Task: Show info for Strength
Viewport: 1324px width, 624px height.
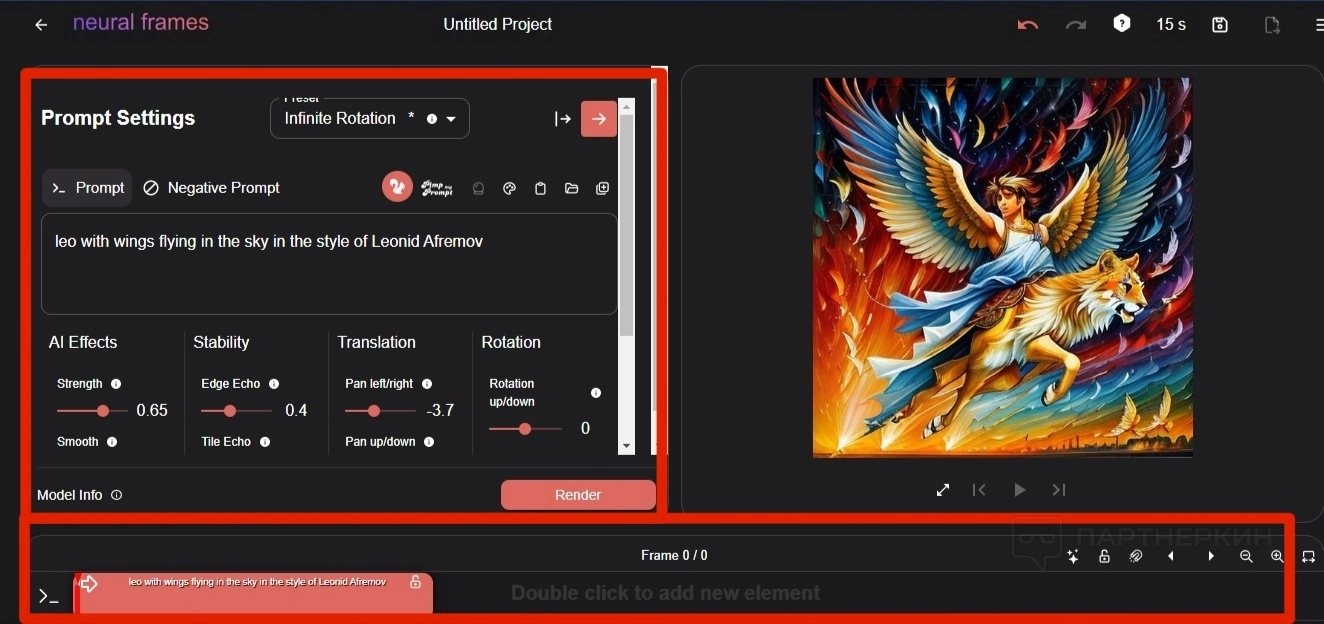Action: tap(116, 384)
